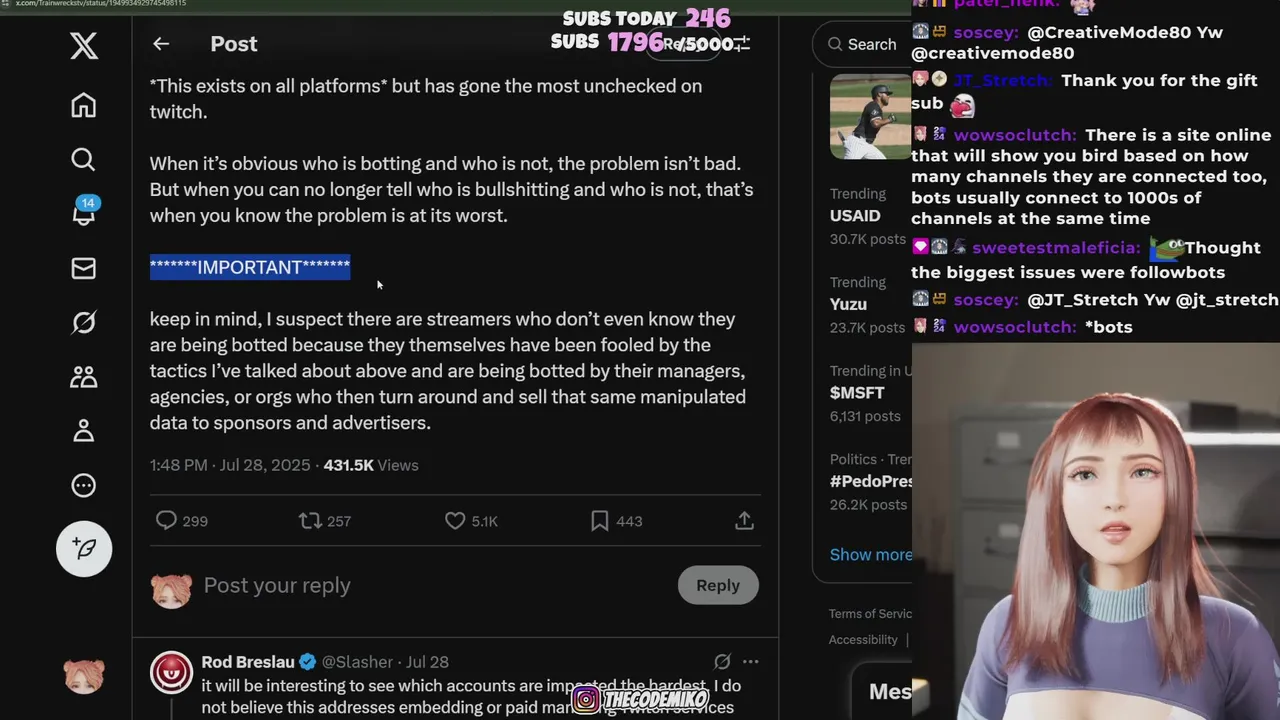Open three-dot menu on Rod Breslau reply
Screen dimensions: 1280x720
coord(751,662)
